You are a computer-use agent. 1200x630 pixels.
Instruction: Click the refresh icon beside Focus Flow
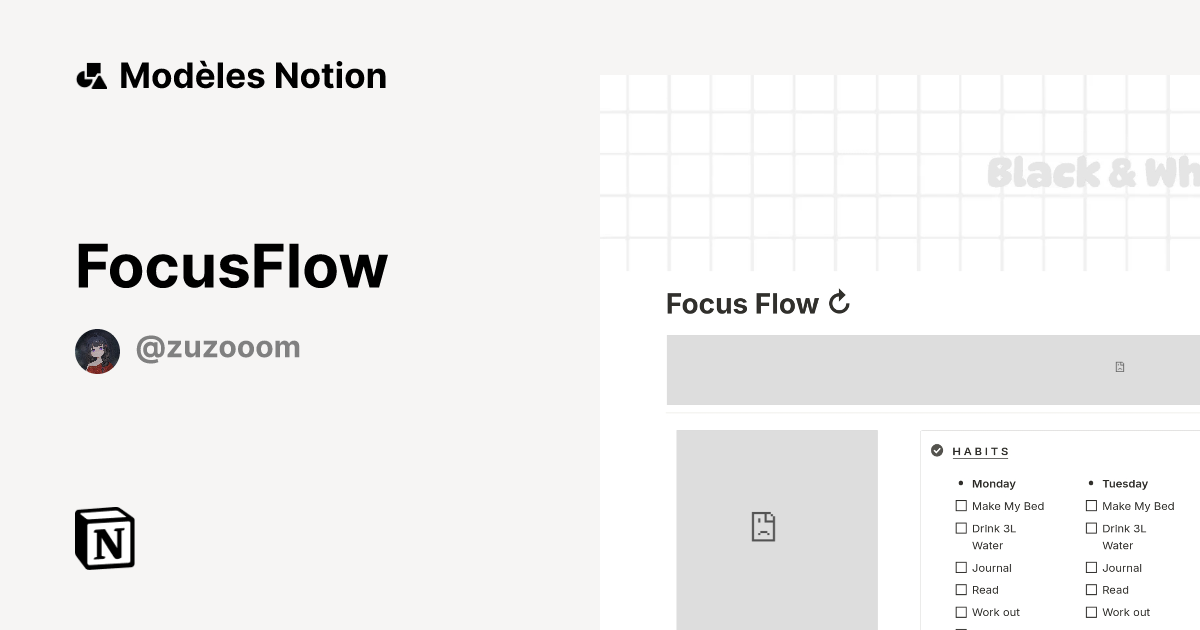click(x=839, y=302)
